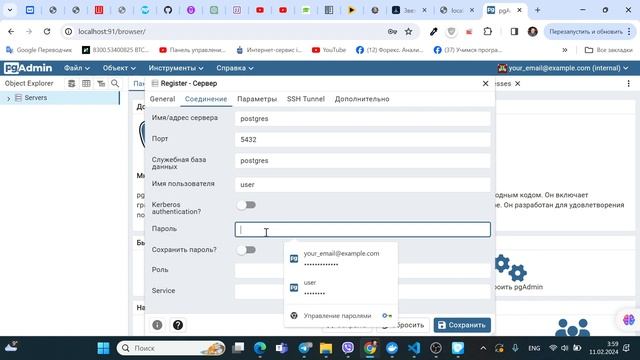
Task: Select Servers in Object Explorer
Action: [36, 98]
